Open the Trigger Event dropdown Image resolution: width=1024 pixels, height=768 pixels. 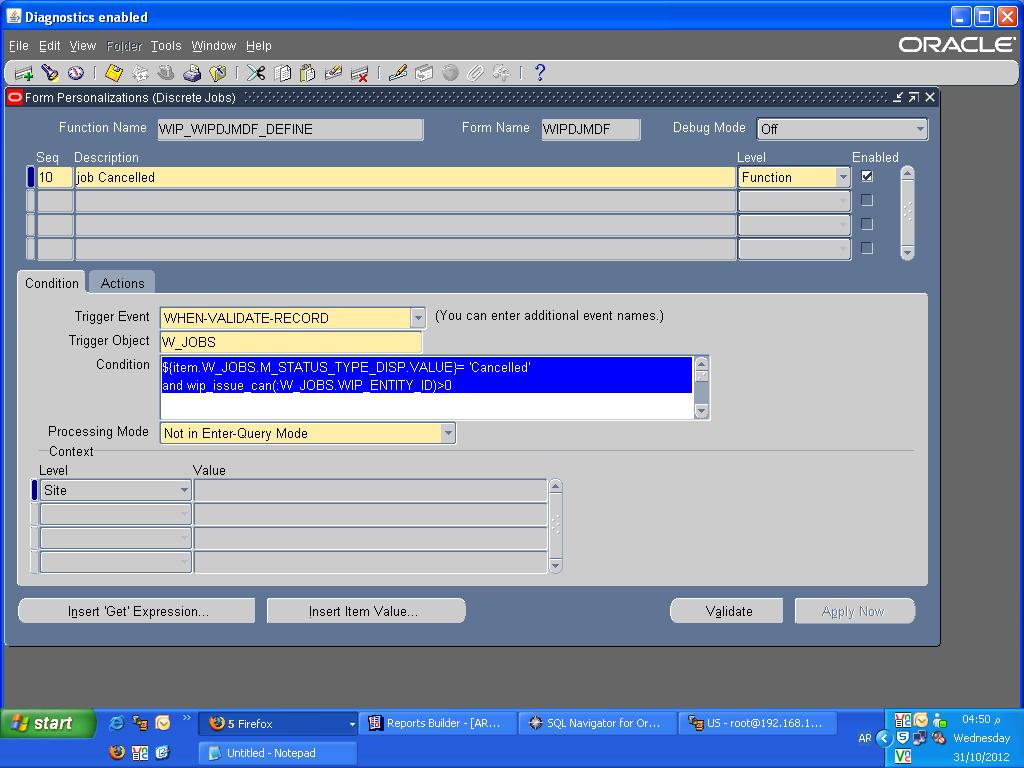pyautogui.click(x=416, y=315)
